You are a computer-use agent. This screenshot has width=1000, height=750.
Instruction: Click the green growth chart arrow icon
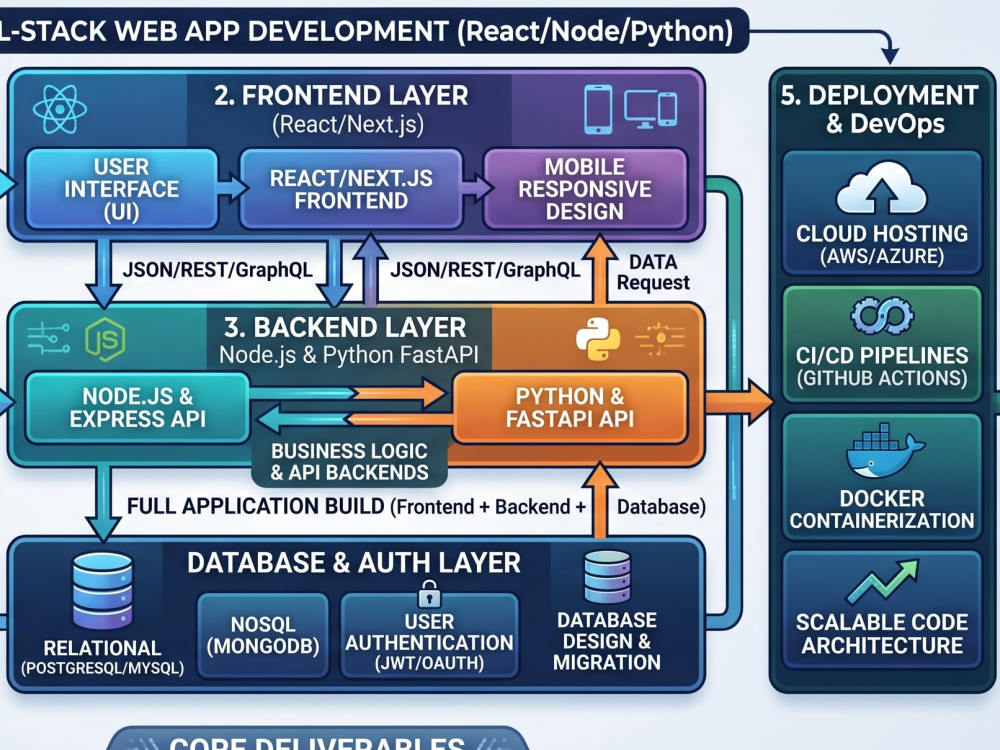(x=883, y=581)
